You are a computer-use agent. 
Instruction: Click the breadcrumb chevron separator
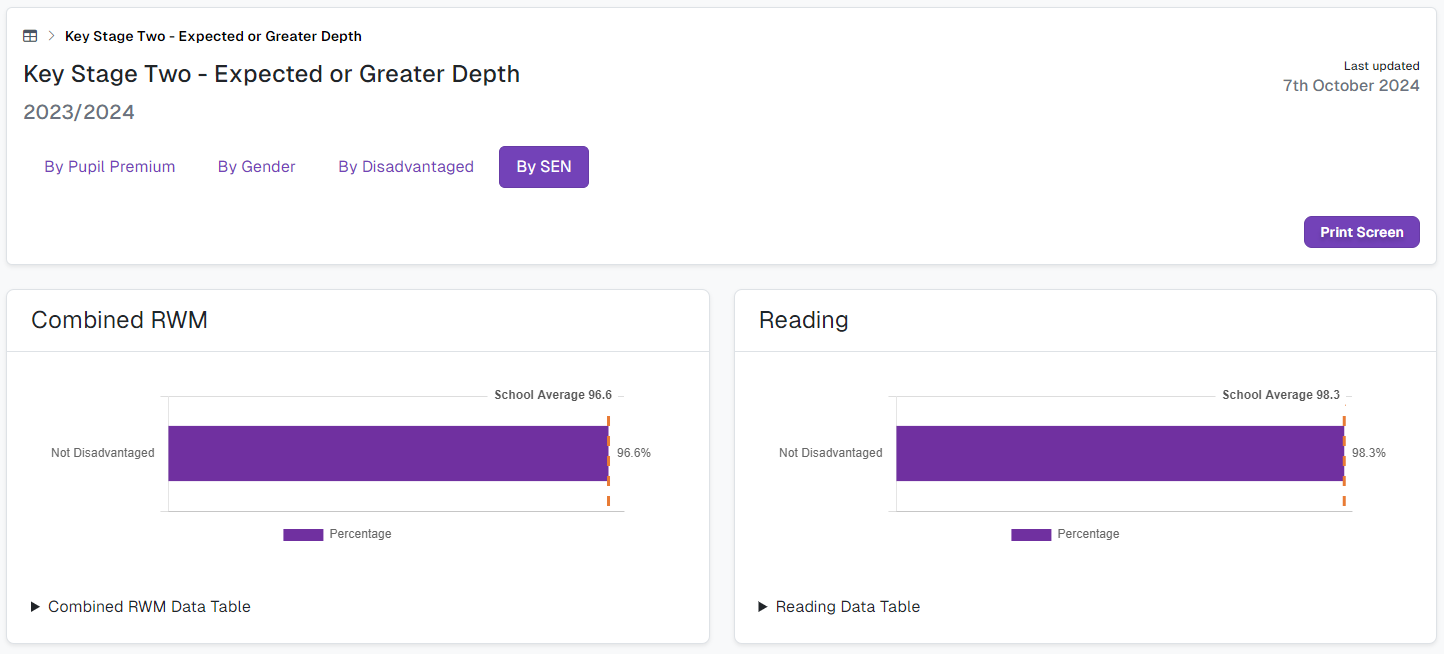[x=49, y=35]
